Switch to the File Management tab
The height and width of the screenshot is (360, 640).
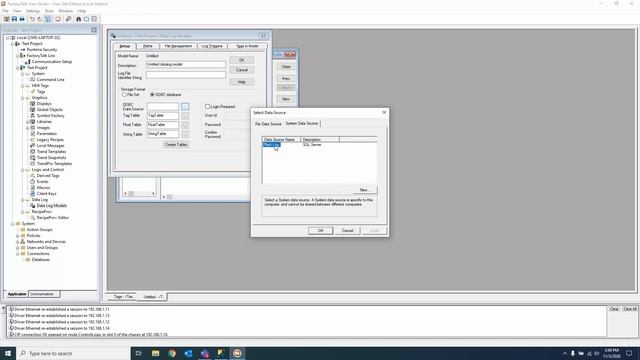[x=178, y=46]
